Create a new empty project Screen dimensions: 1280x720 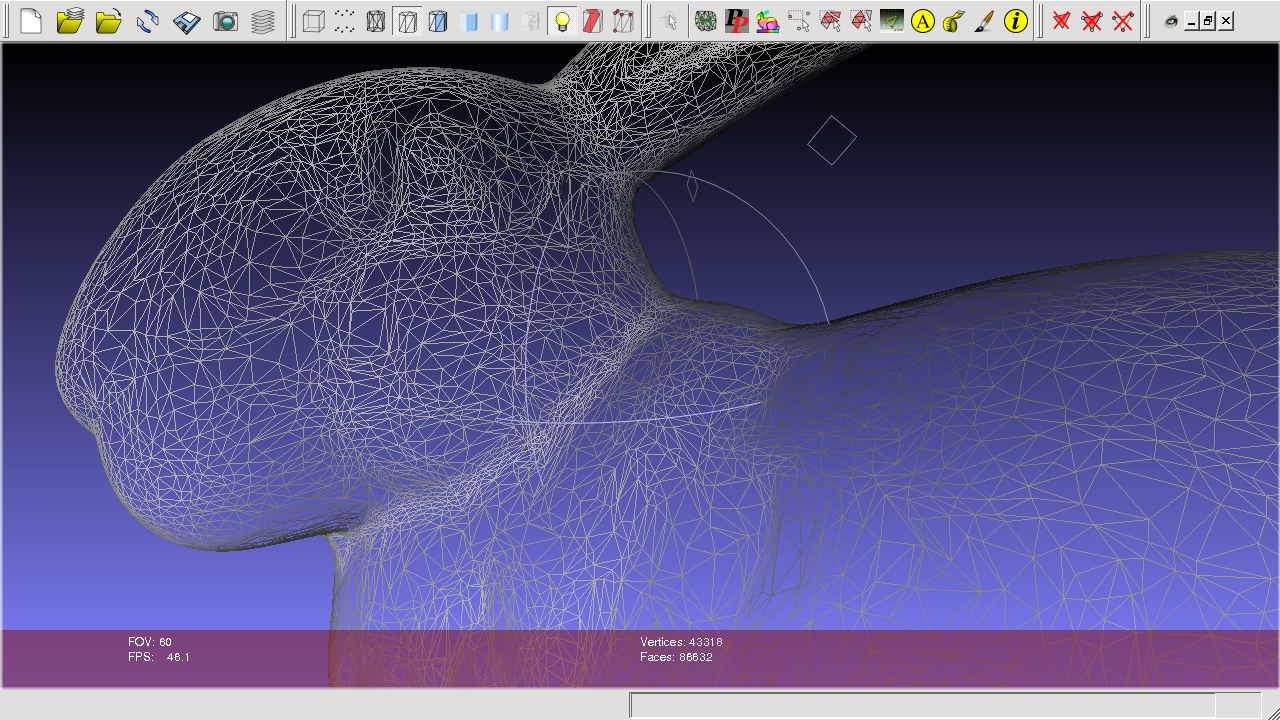[31, 21]
